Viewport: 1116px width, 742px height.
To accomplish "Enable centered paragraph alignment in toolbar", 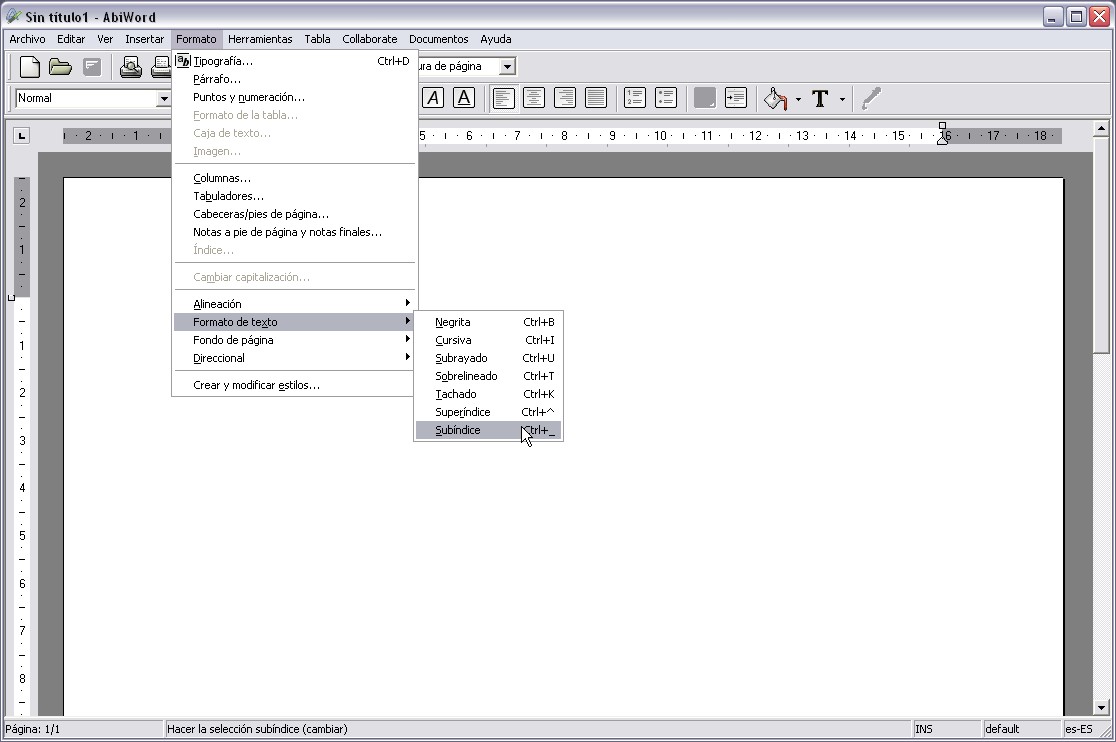I will tap(534, 98).
